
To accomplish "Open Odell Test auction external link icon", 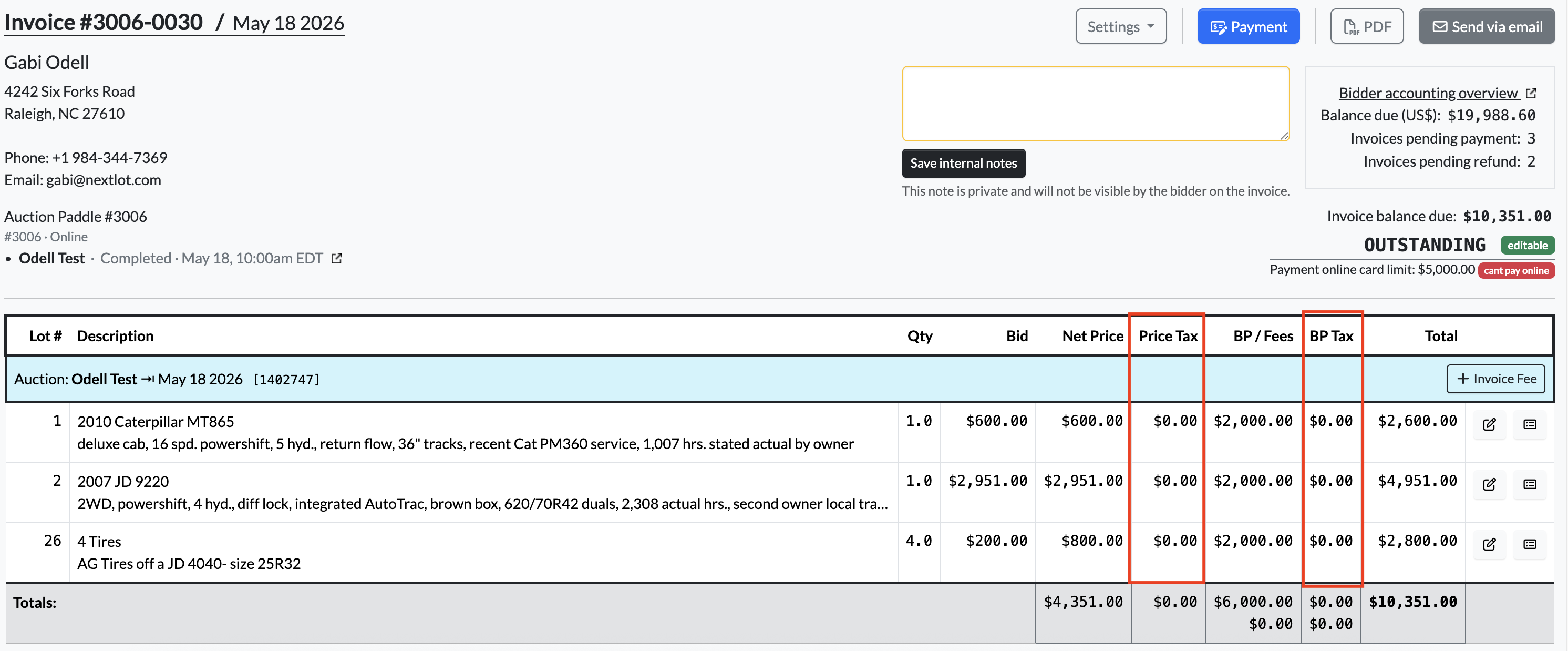I will pyautogui.click(x=337, y=258).
